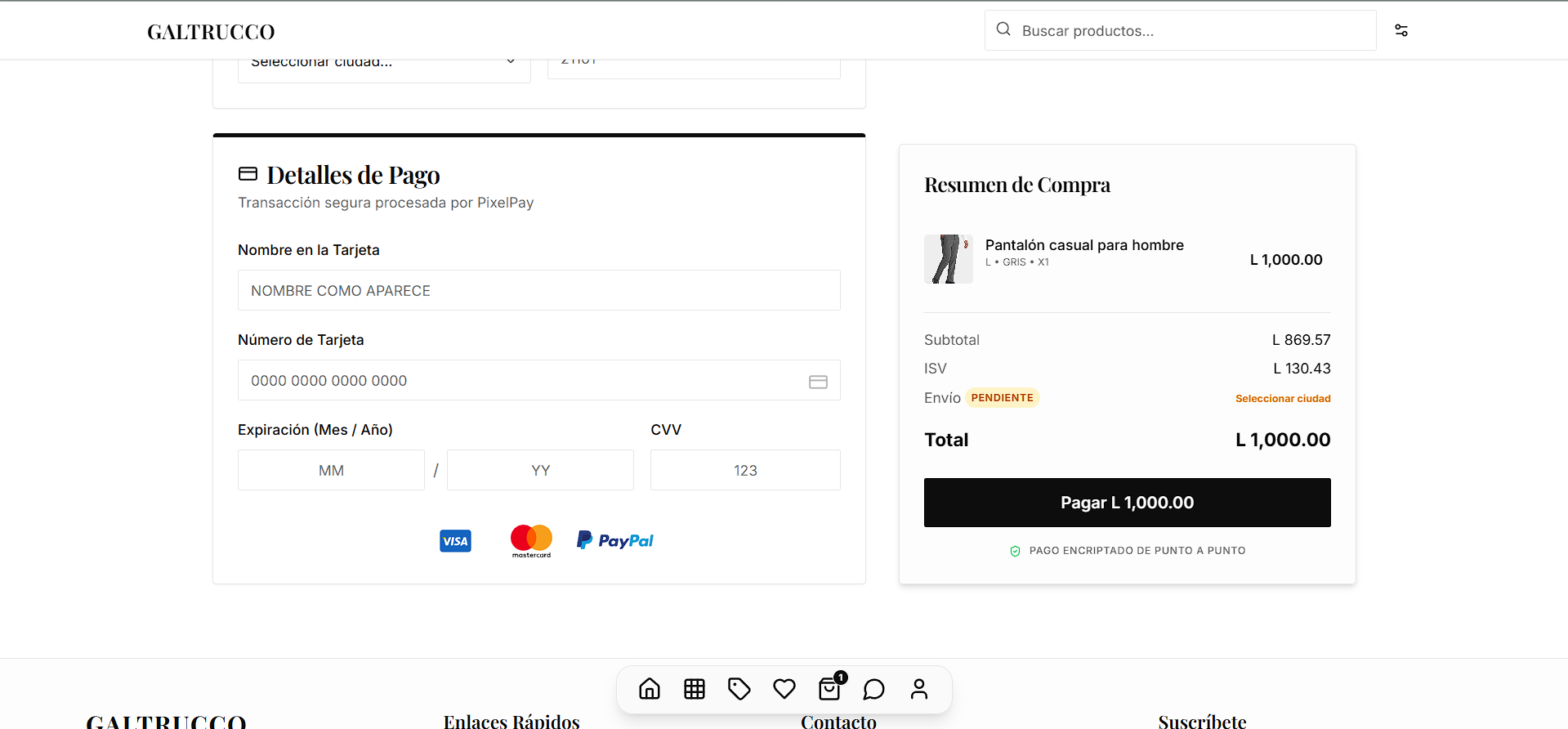
Task: Expand the Seleccionar ciudad dropdown
Action: [384, 67]
